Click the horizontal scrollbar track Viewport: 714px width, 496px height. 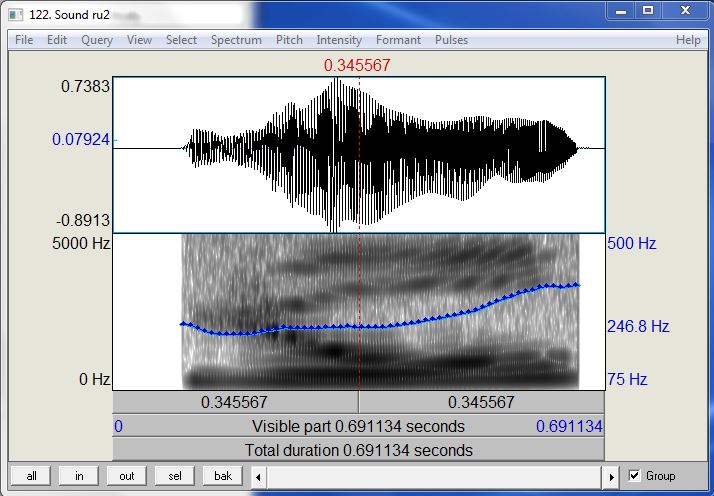(435, 477)
